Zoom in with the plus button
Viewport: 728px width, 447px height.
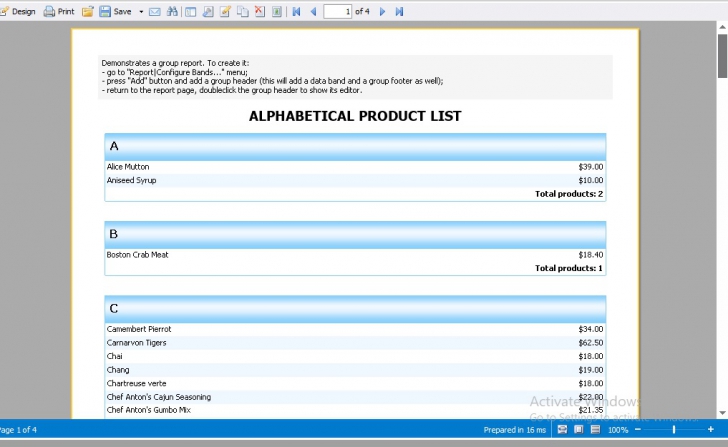(x=710, y=429)
